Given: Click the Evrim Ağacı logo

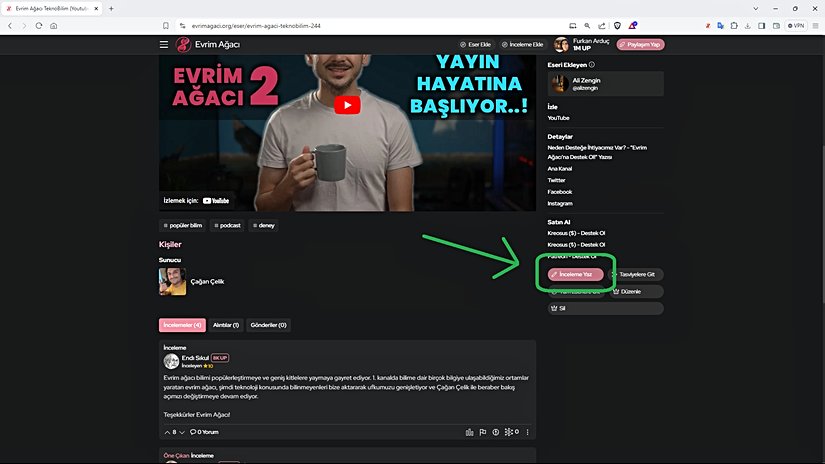Looking at the screenshot, I should coord(207,44).
